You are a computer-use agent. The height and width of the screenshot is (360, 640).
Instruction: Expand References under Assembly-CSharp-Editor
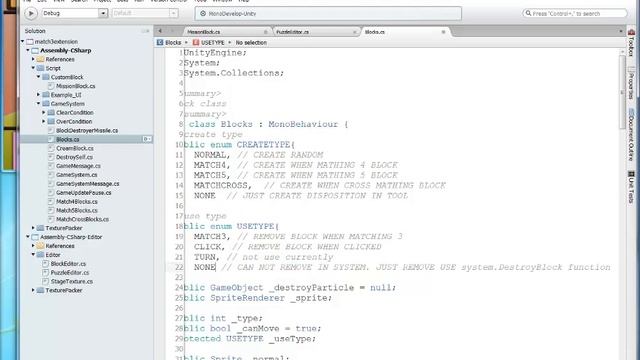pyautogui.click(x=33, y=246)
